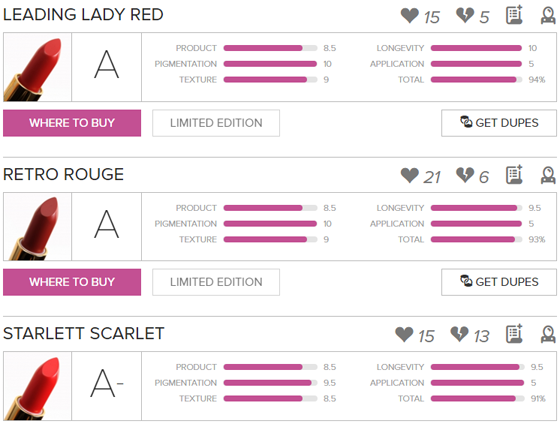Click the Leading Lady Red pigmentation bar

[270, 64]
